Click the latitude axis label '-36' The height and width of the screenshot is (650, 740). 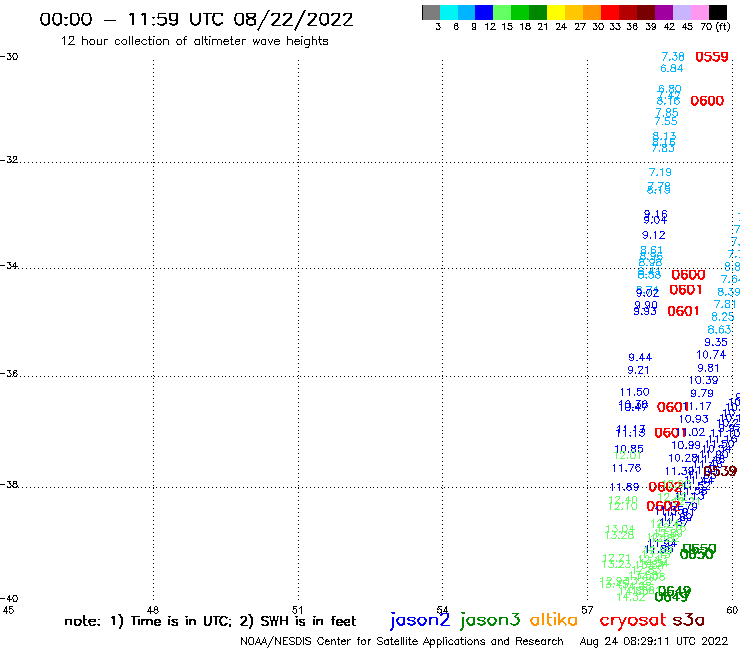click(9, 373)
